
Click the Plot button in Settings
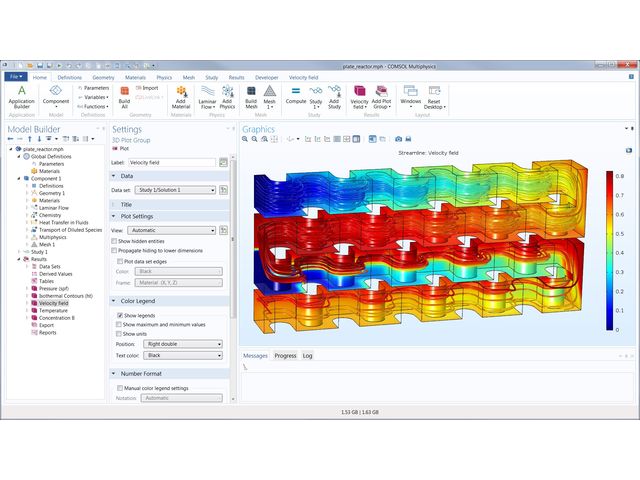click(x=122, y=148)
